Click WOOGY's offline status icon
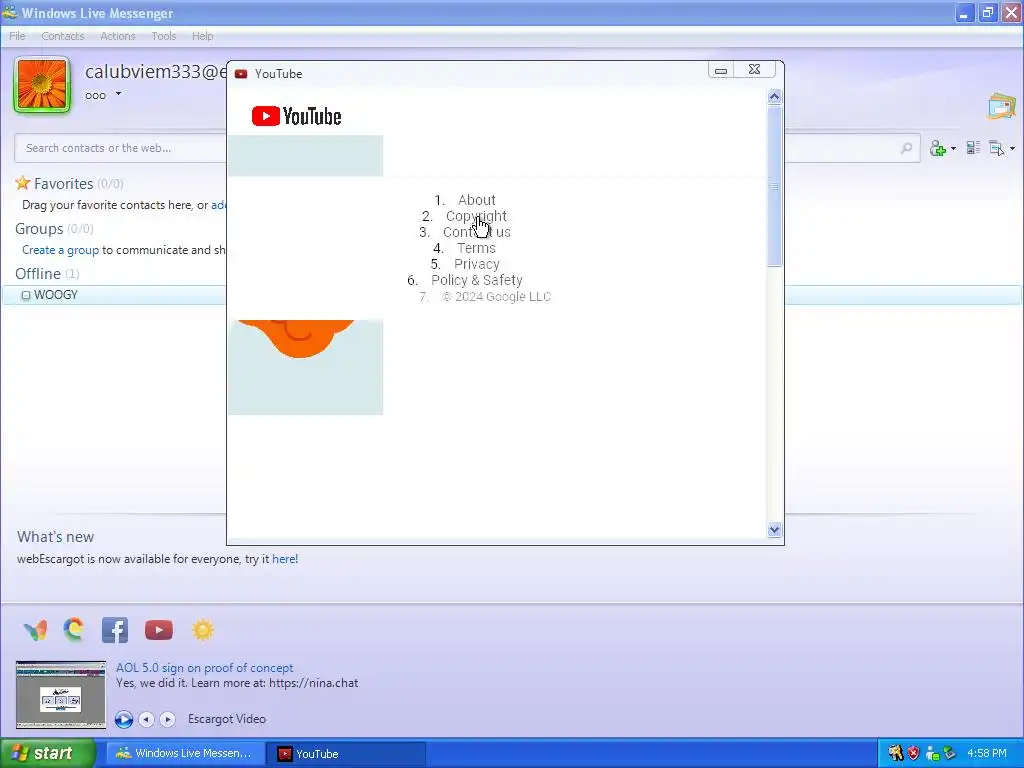The width and height of the screenshot is (1024, 768). [26, 295]
